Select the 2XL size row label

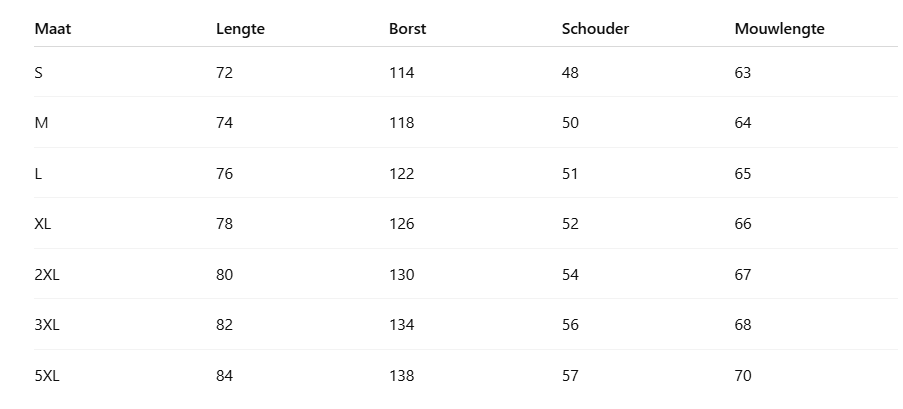[47, 275]
